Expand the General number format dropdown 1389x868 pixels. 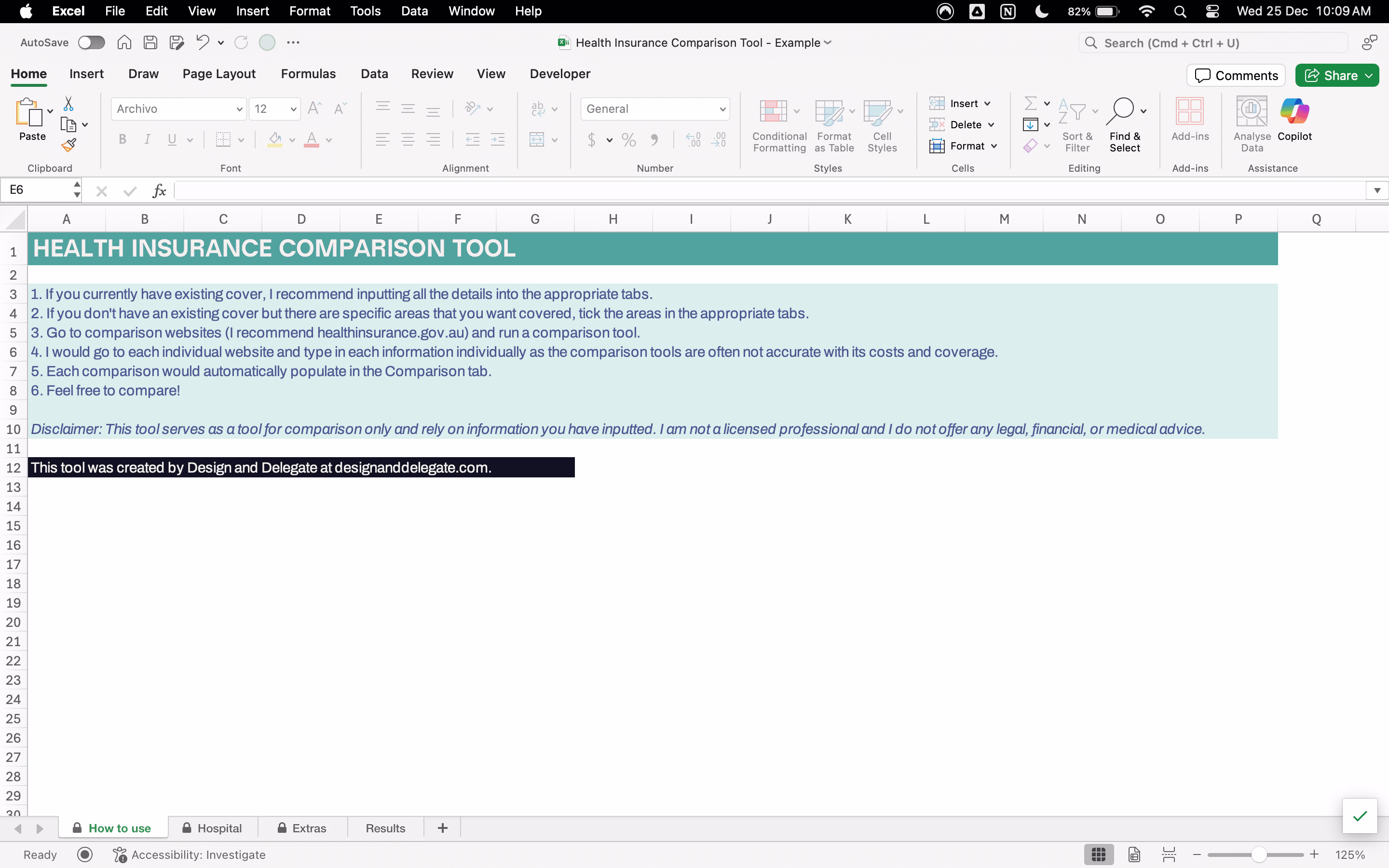coord(722,109)
